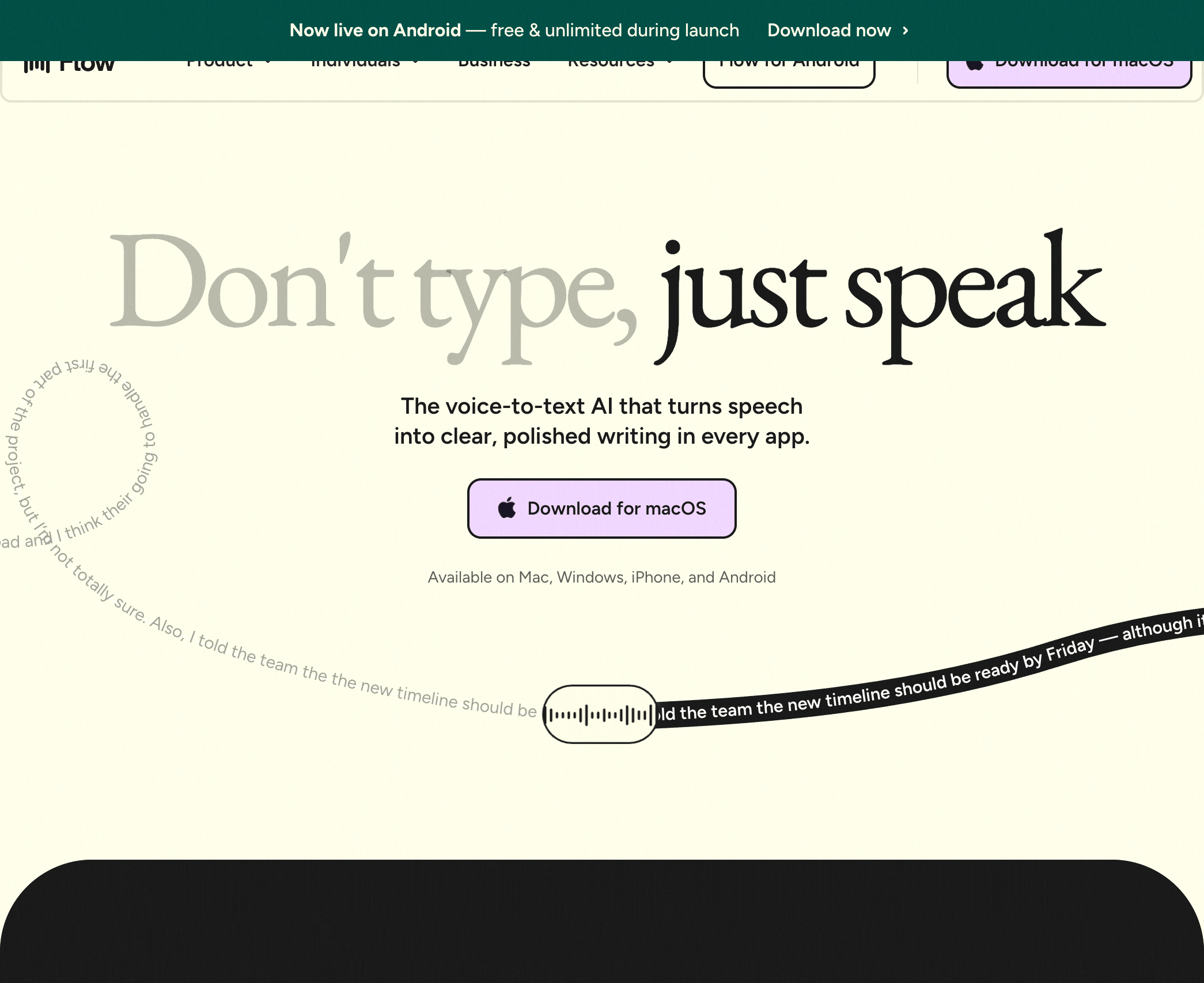Click the Flow logo in the navbar
The image size is (1204, 983).
[x=69, y=66]
